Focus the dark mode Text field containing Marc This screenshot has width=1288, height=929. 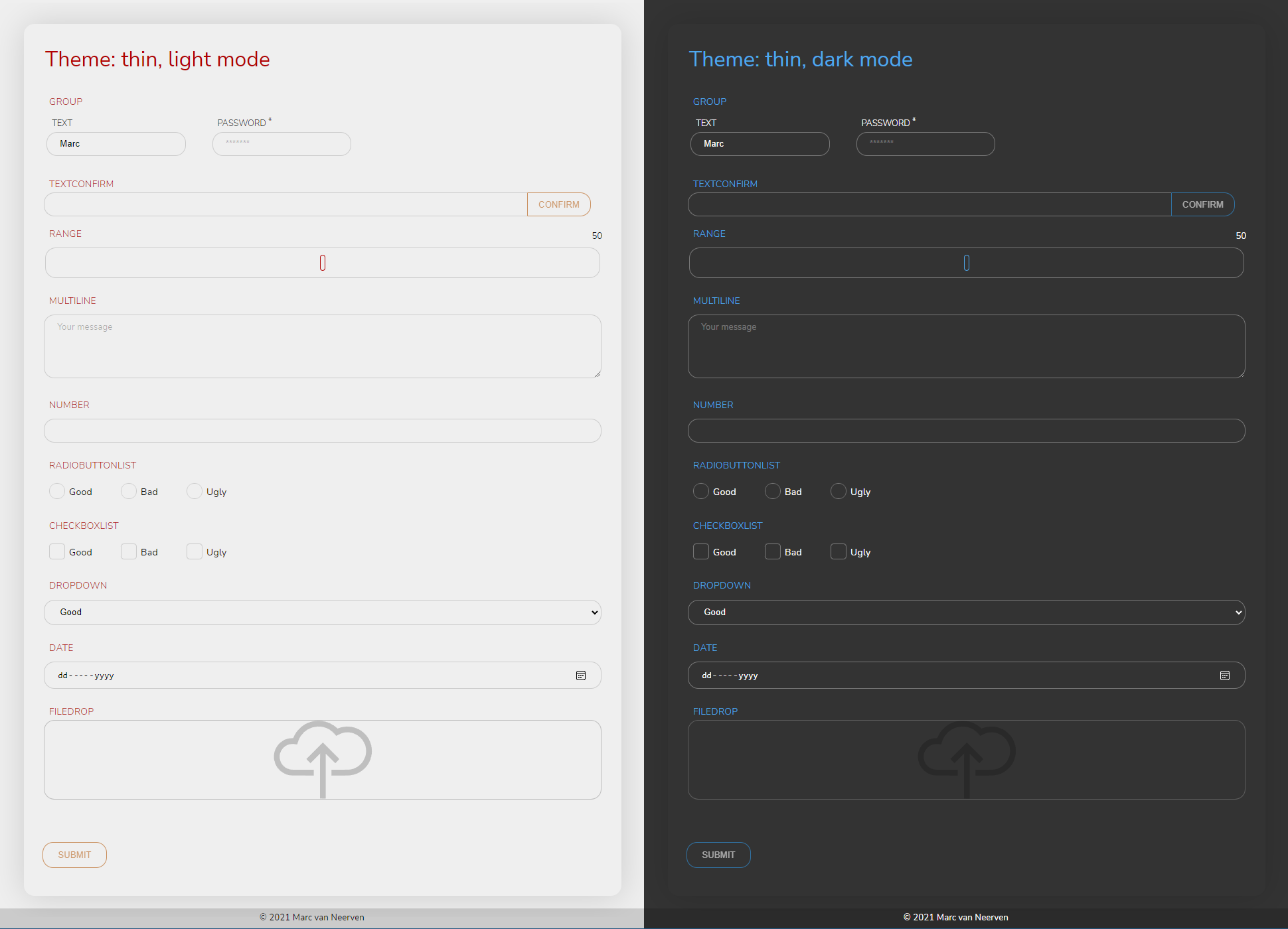760,144
